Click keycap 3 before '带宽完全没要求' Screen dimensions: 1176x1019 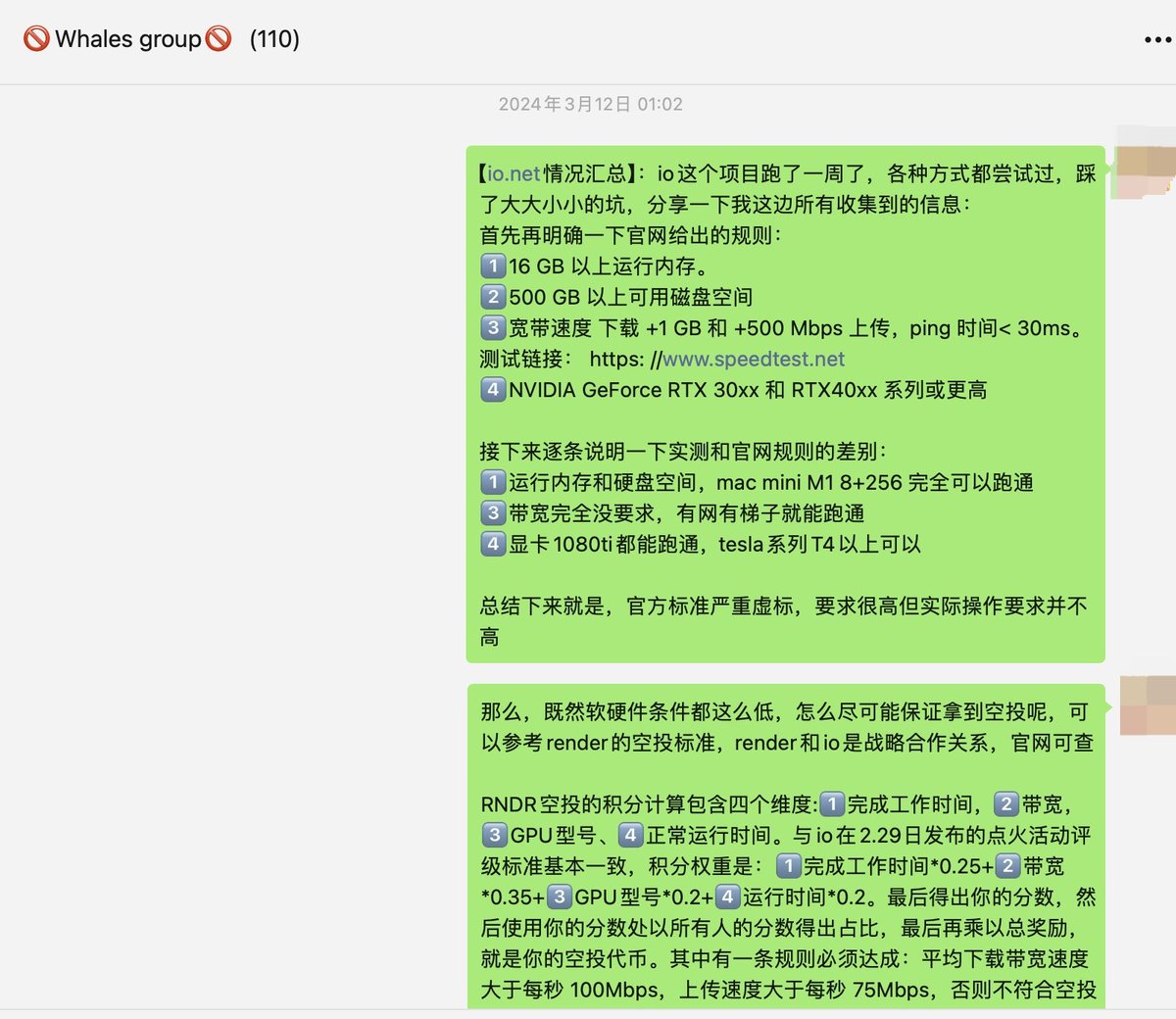tap(493, 513)
